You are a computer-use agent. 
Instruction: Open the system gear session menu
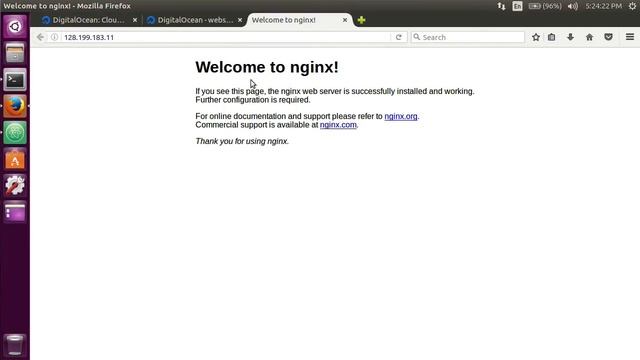pos(632,6)
